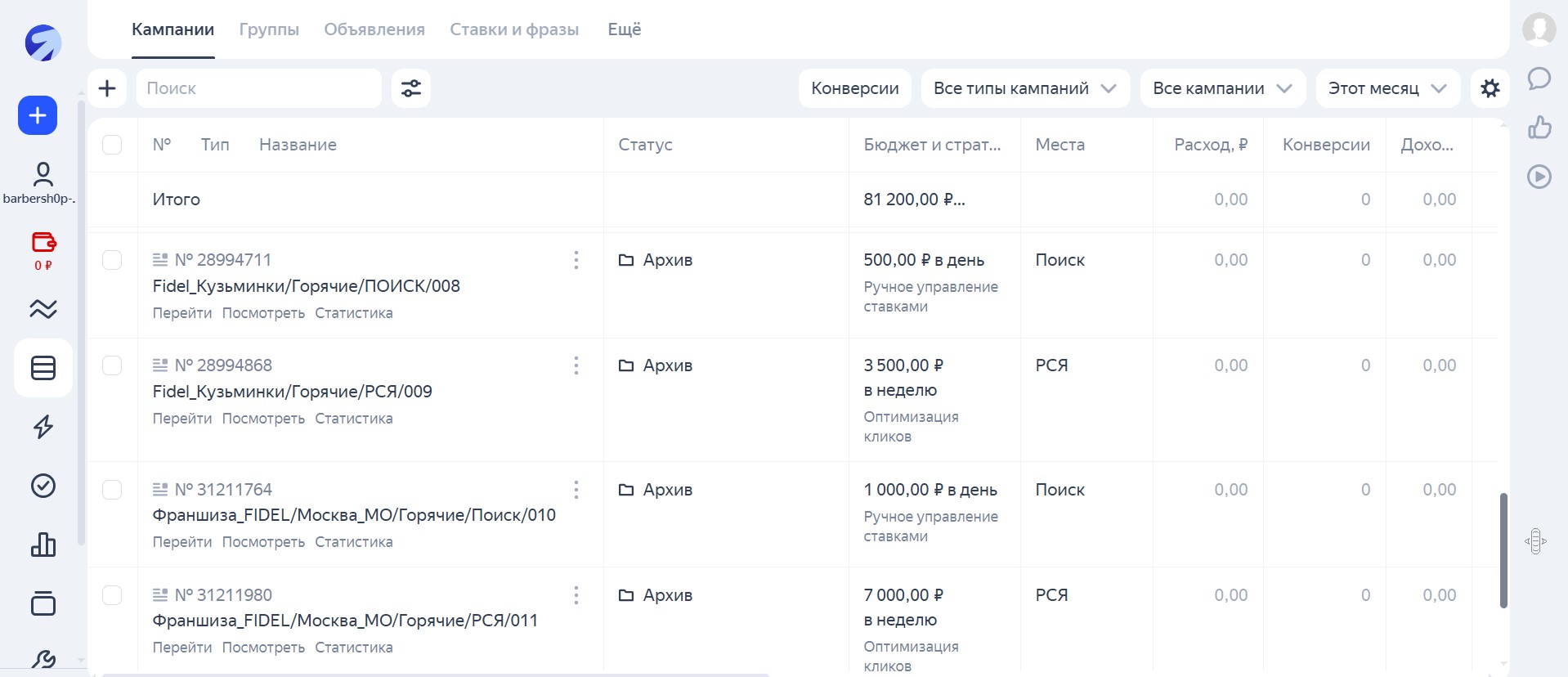Click the Расход, ₽ column header
The width and height of the screenshot is (1568, 677).
coord(1211,145)
